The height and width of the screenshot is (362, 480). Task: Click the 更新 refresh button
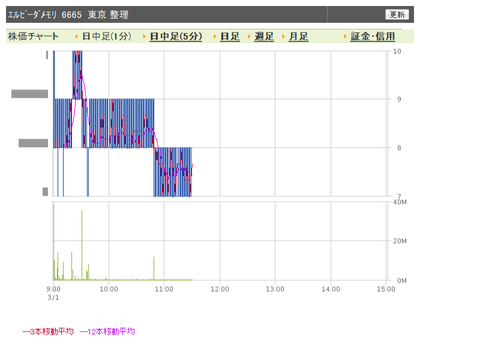coord(397,14)
